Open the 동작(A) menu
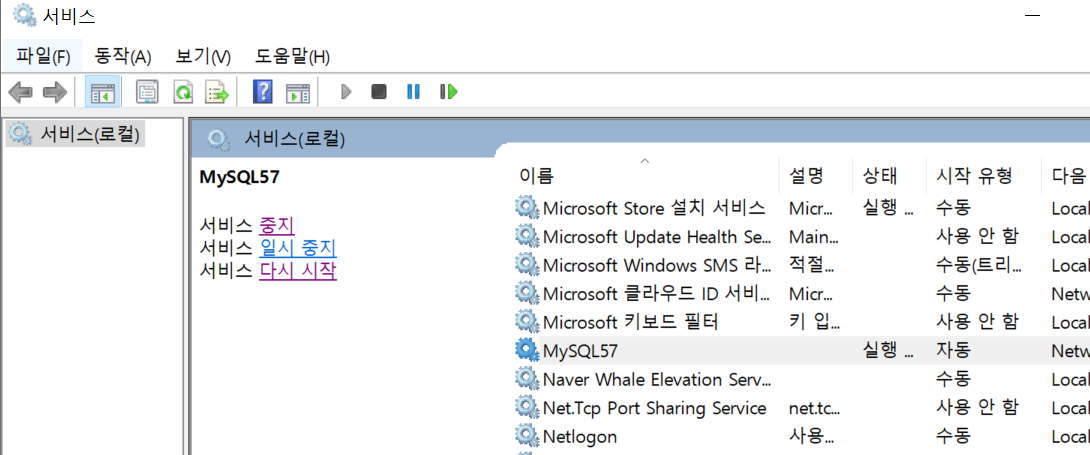 coord(123,56)
